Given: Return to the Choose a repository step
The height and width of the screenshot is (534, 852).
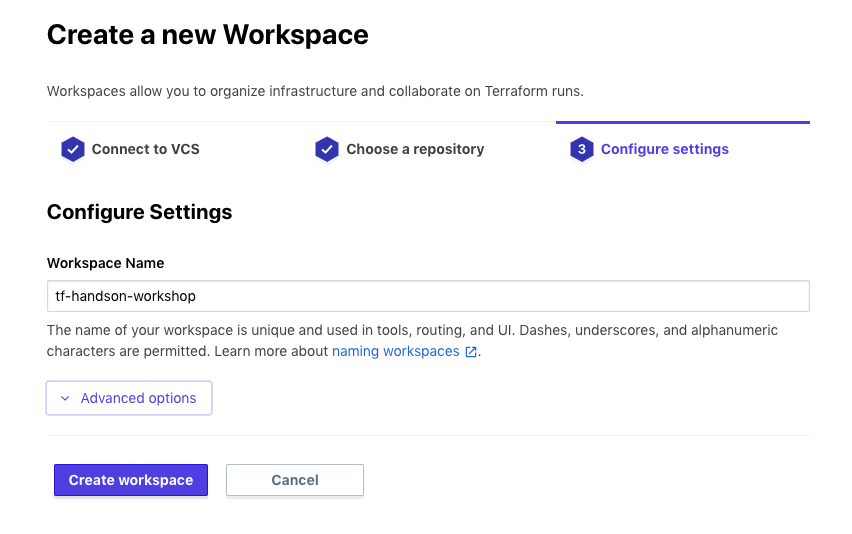Looking at the screenshot, I should click(x=415, y=149).
